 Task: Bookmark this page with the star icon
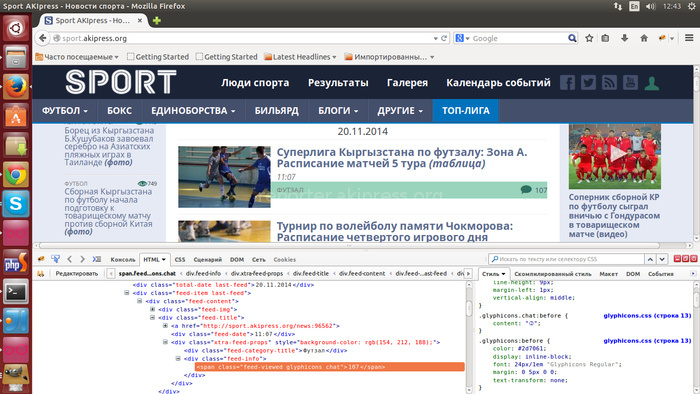point(589,38)
